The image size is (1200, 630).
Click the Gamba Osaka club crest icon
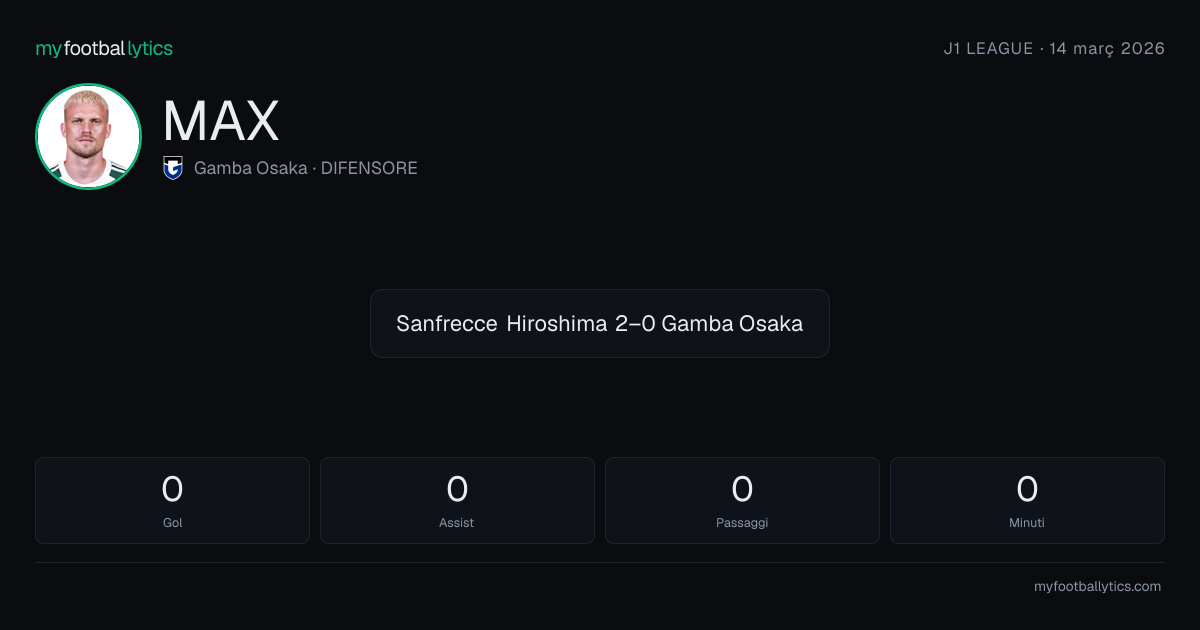click(x=173, y=168)
